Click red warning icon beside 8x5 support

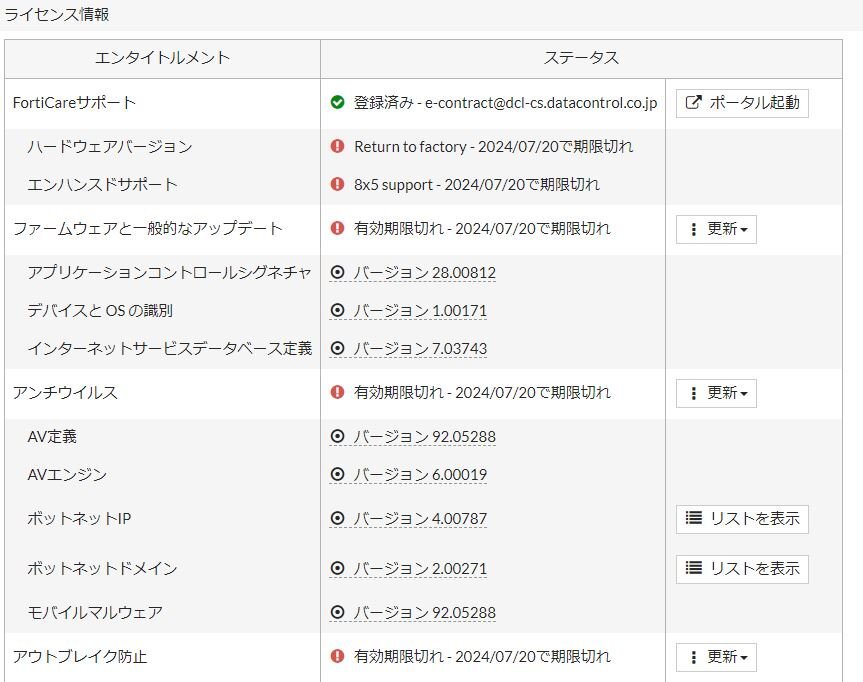tap(337, 185)
